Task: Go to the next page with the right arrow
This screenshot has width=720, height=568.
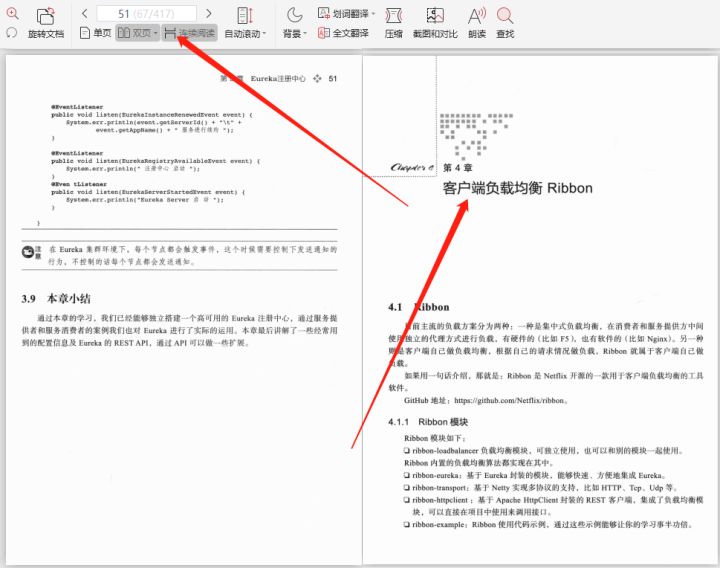Action: 208,14
